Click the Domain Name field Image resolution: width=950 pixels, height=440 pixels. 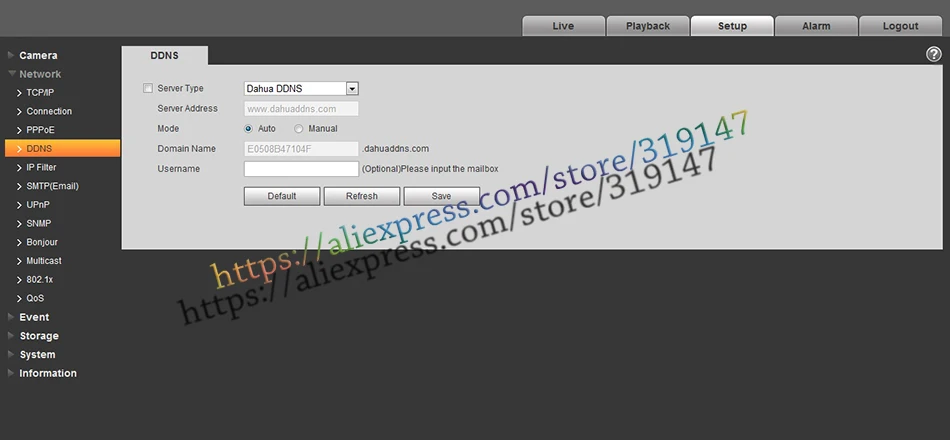301,148
